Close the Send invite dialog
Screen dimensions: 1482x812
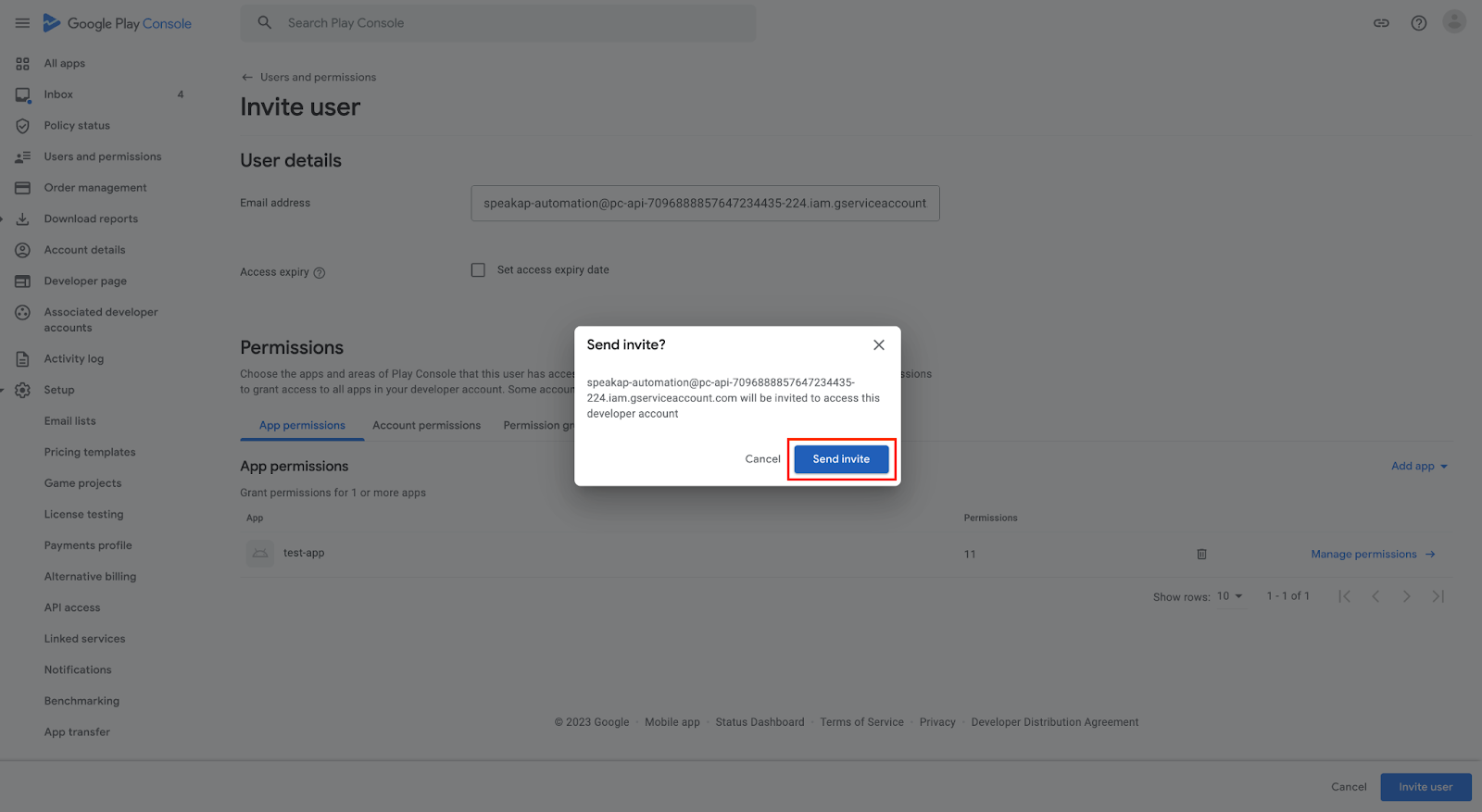[879, 345]
